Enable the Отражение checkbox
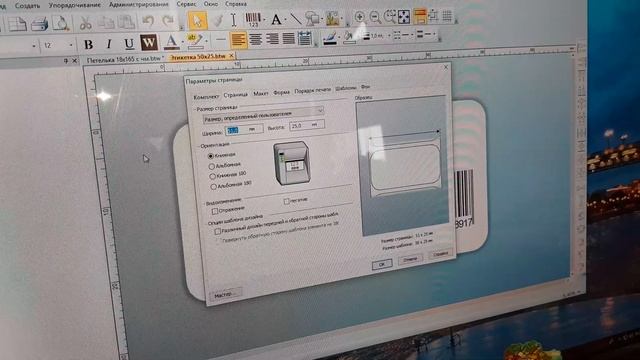The height and width of the screenshot is (360, 640). (215, 211)
